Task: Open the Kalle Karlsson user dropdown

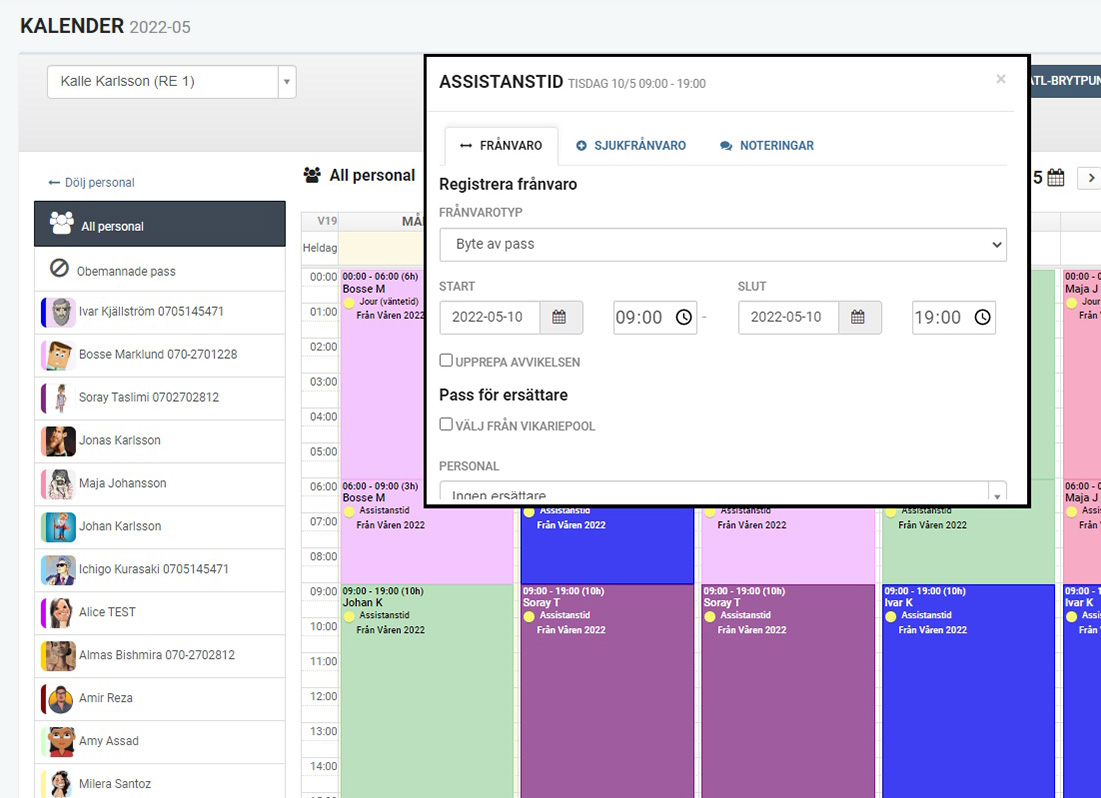Action: point(171,82)
